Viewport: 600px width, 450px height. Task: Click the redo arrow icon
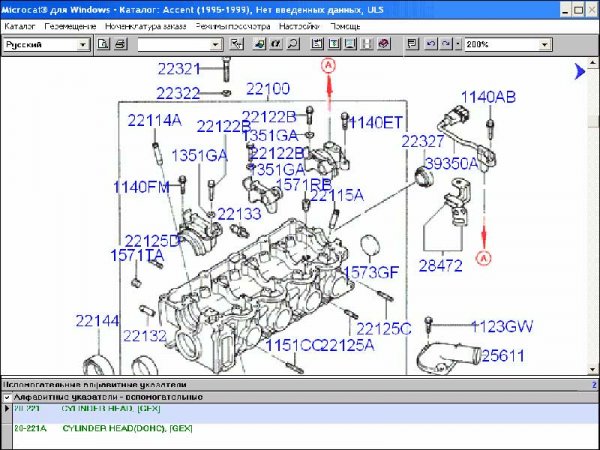point(446,45)
